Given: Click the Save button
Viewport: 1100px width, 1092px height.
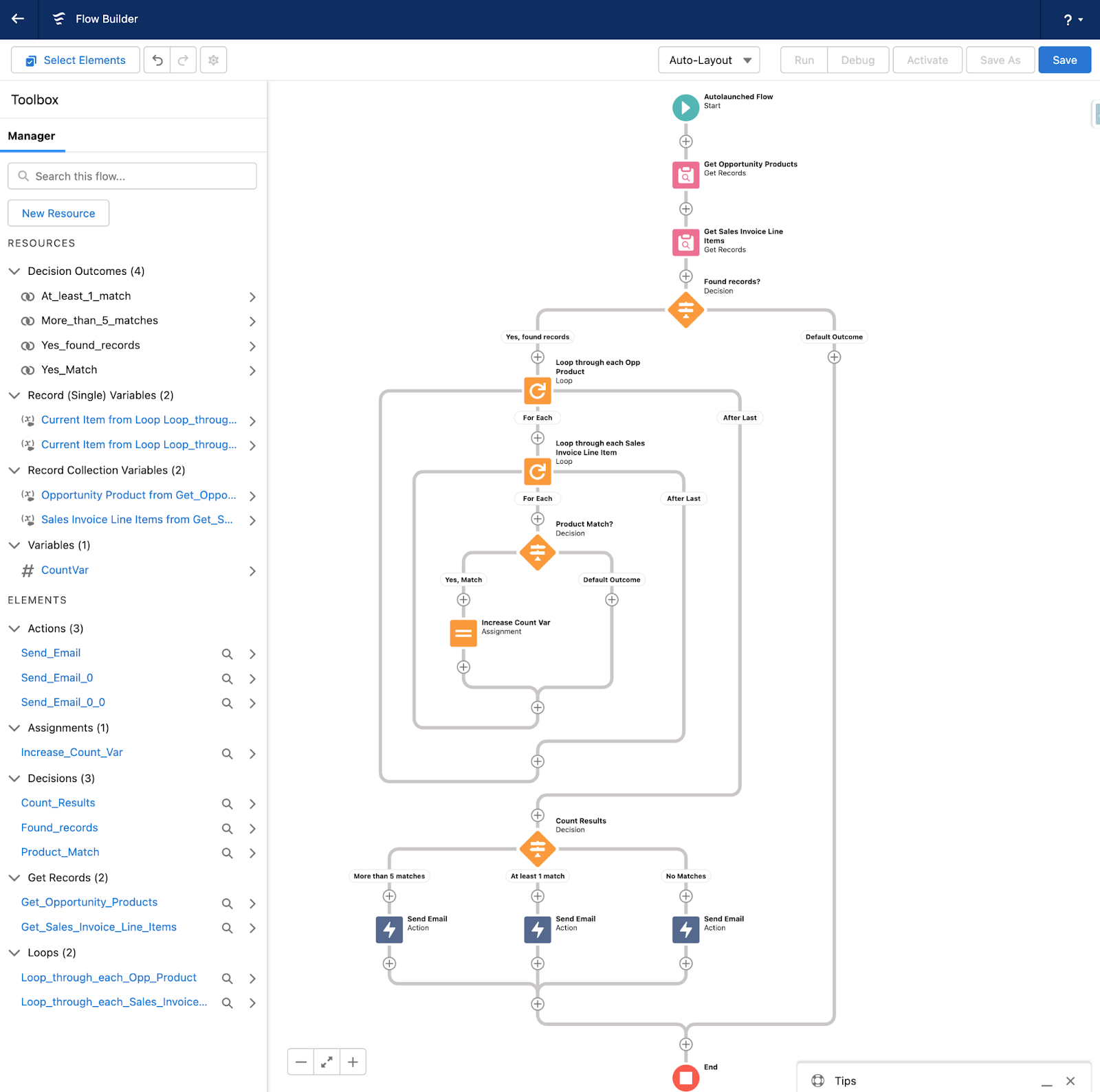Looking at the screenshot, I should pos(1064,60).
